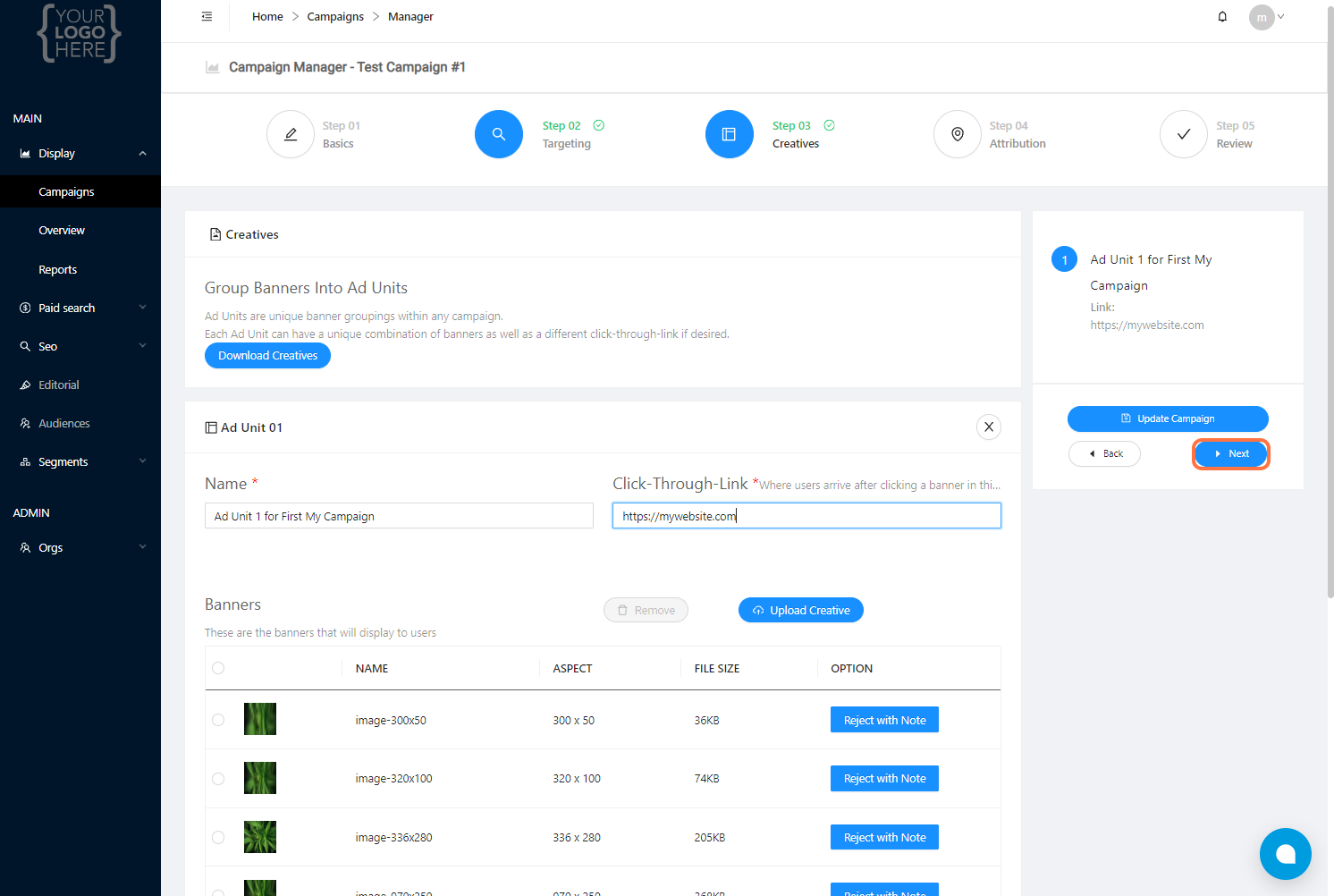The width and height of the screenshot is (1334, 896).
Task: Click the Step 01 Basics pencil icon
Action: [x=291, y=134]
